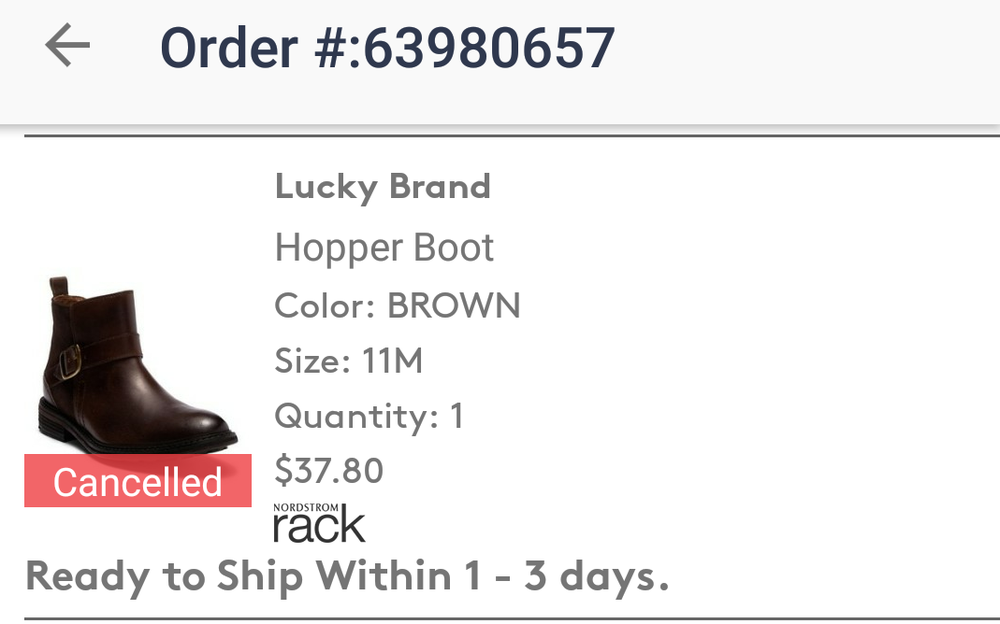This screenshot has width=1000, height=624.
Task: Click the Ready to Ship message
Action: (346, 576)
